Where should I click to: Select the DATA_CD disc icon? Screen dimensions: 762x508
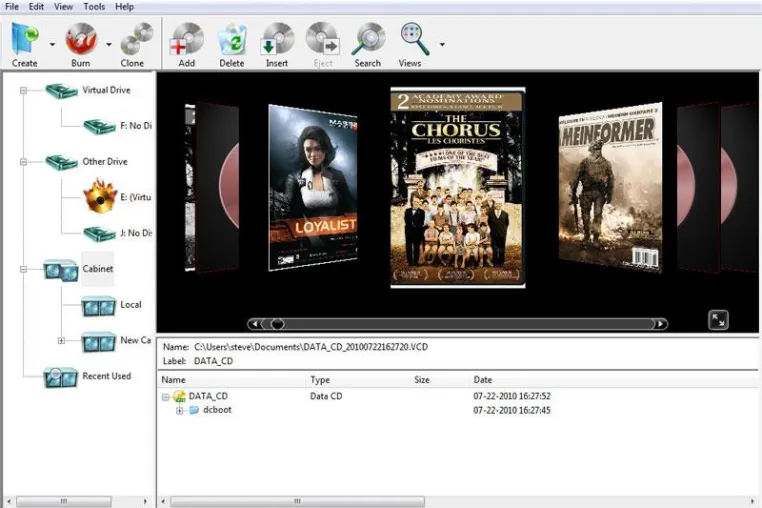tap(180, 396)
